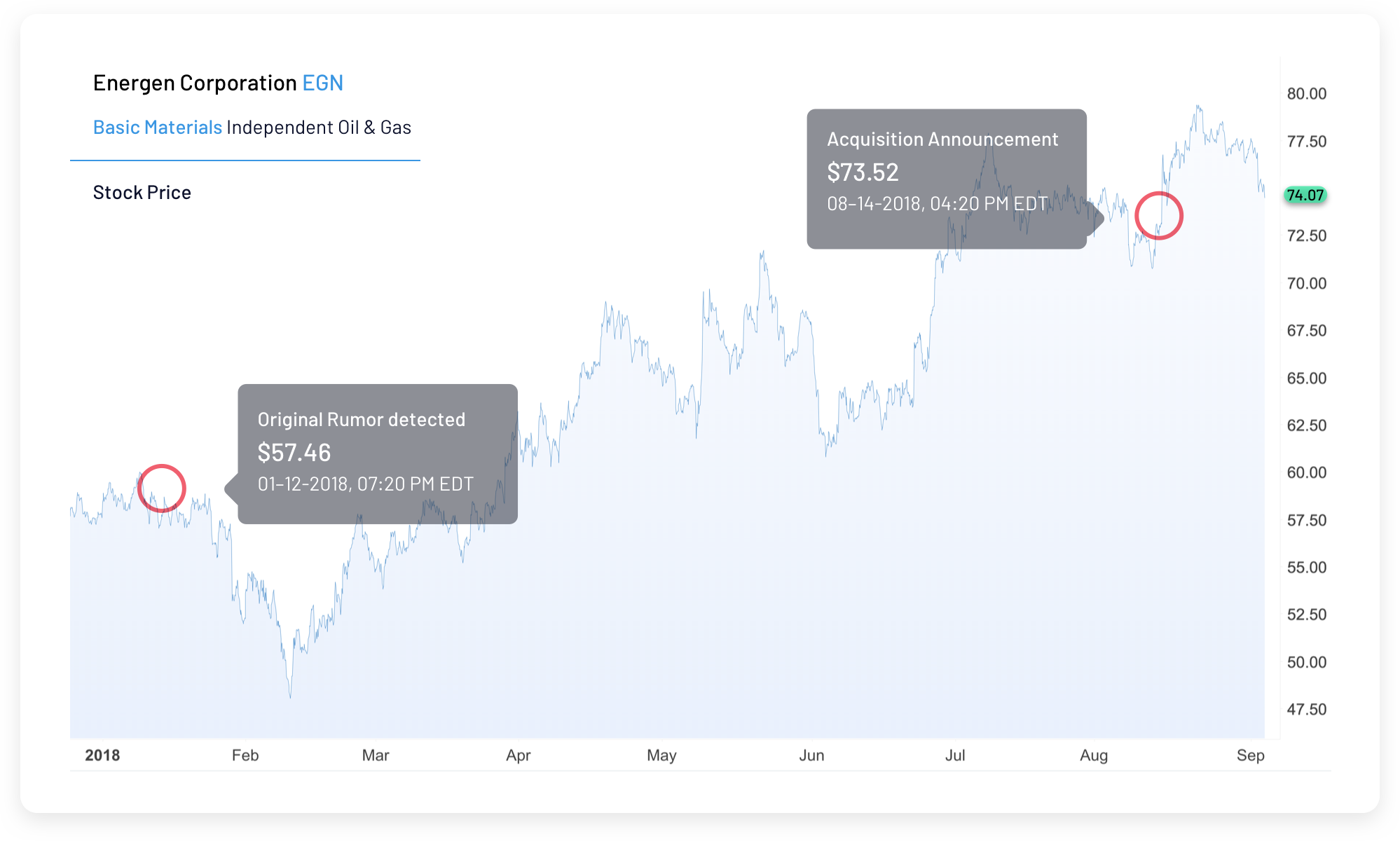This screenshot has height=841, width=1400.
Task: Click the red circle marker near August
Action: (1159, 216)
